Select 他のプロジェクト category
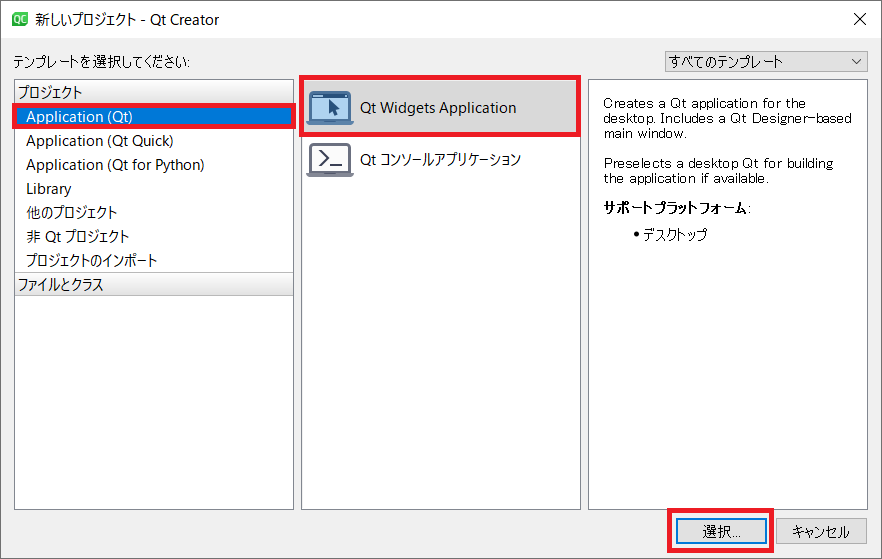Screen dimensions: 882x559 154,213
